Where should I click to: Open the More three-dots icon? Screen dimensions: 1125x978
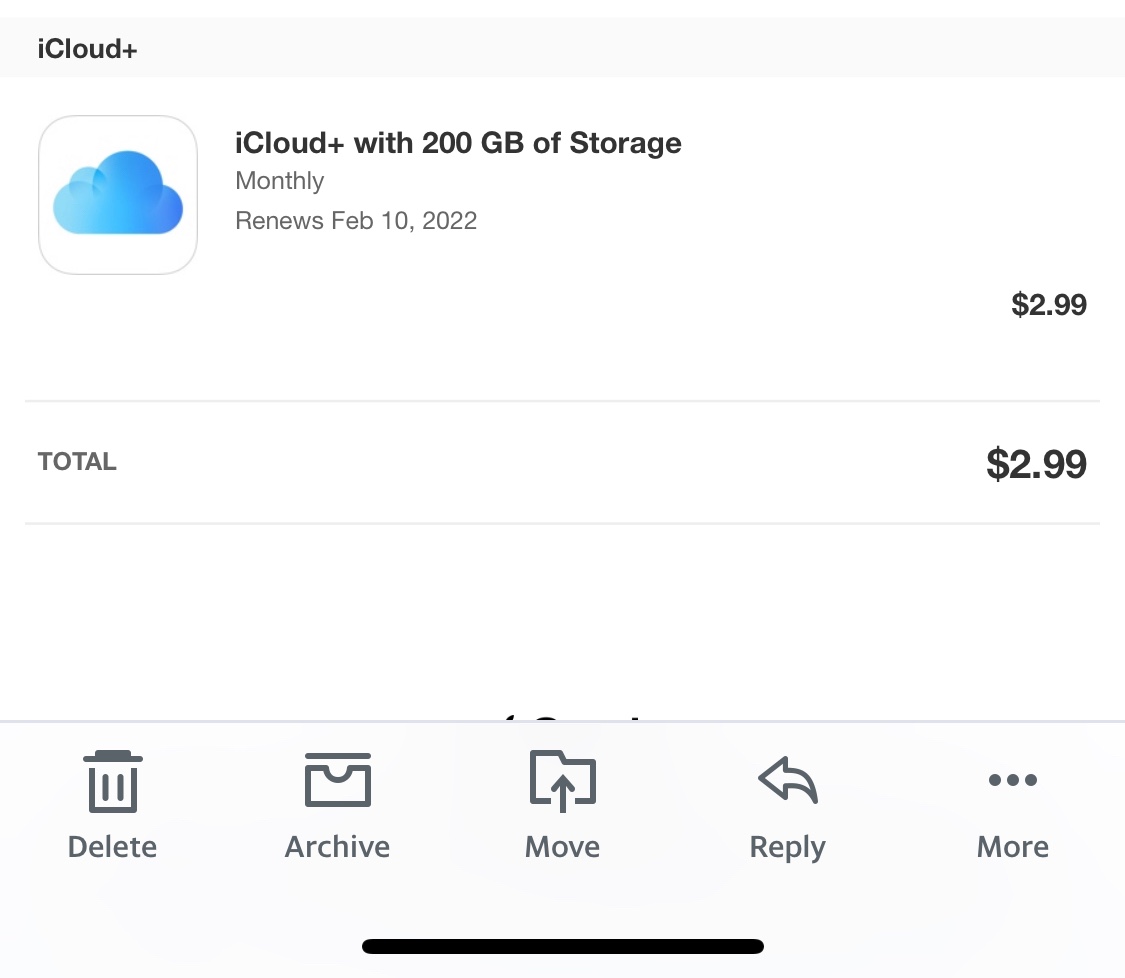[1012, 780]
